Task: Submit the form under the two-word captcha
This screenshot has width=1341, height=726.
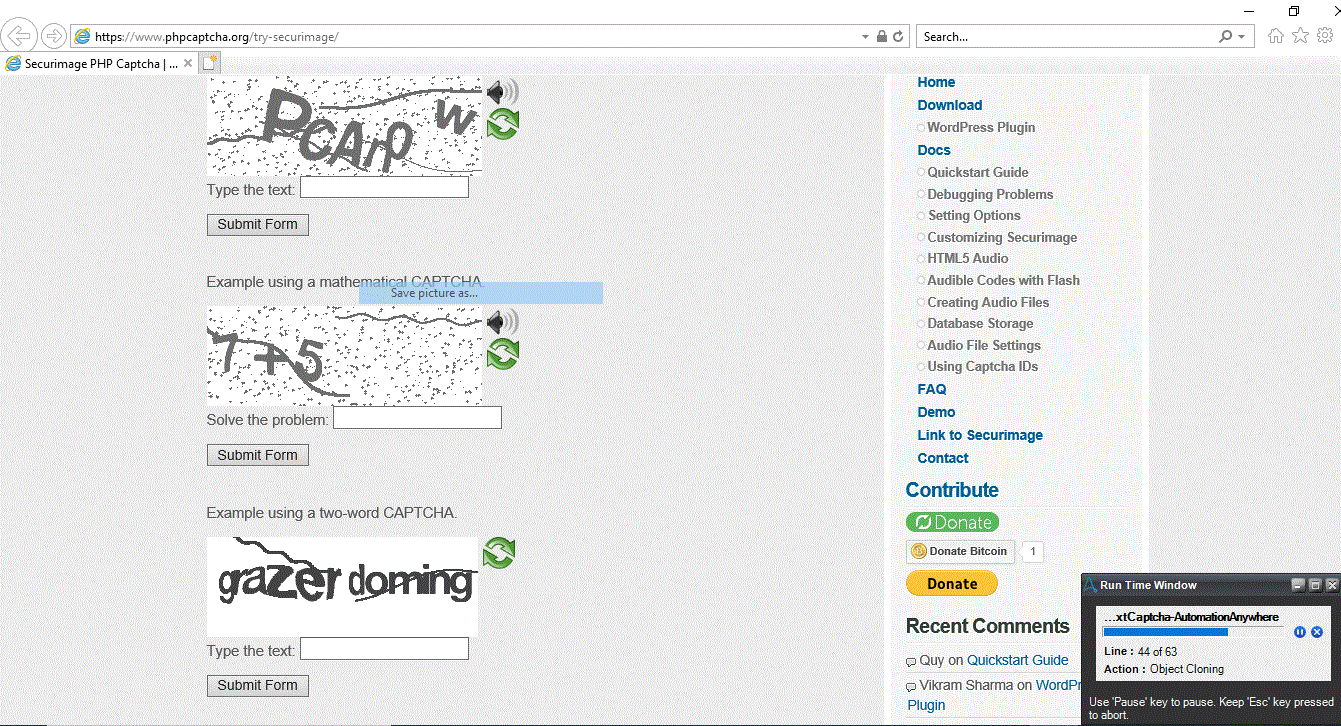Action: (258, 685)
